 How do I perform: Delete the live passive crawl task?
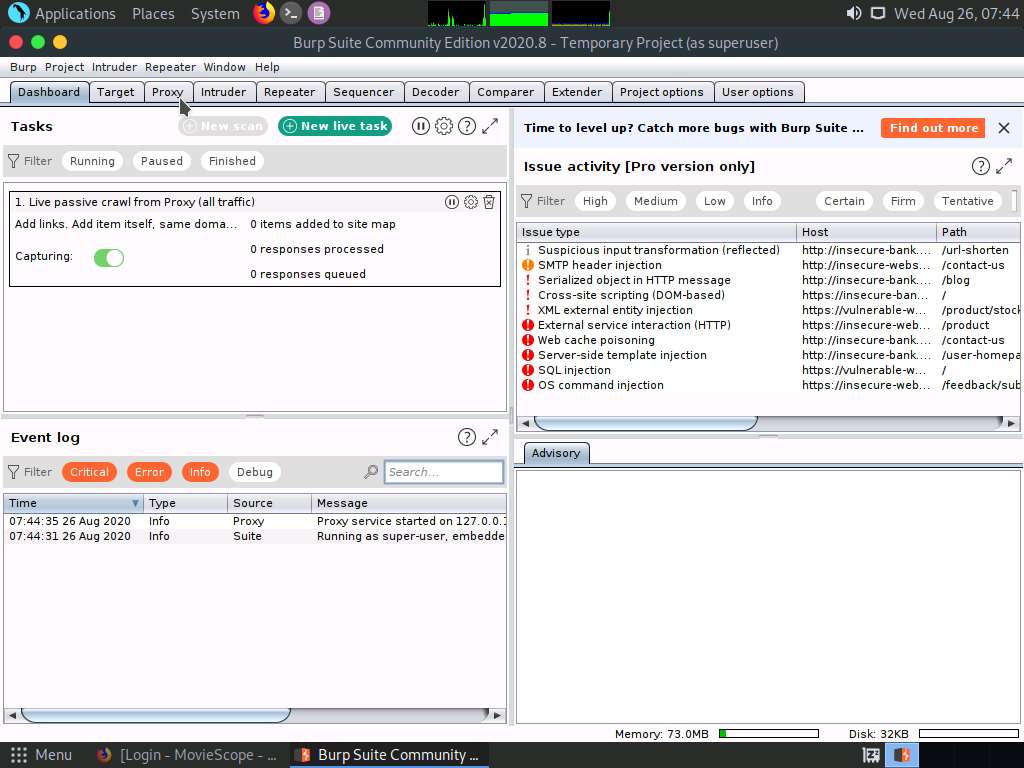click(x=489, y=202)
